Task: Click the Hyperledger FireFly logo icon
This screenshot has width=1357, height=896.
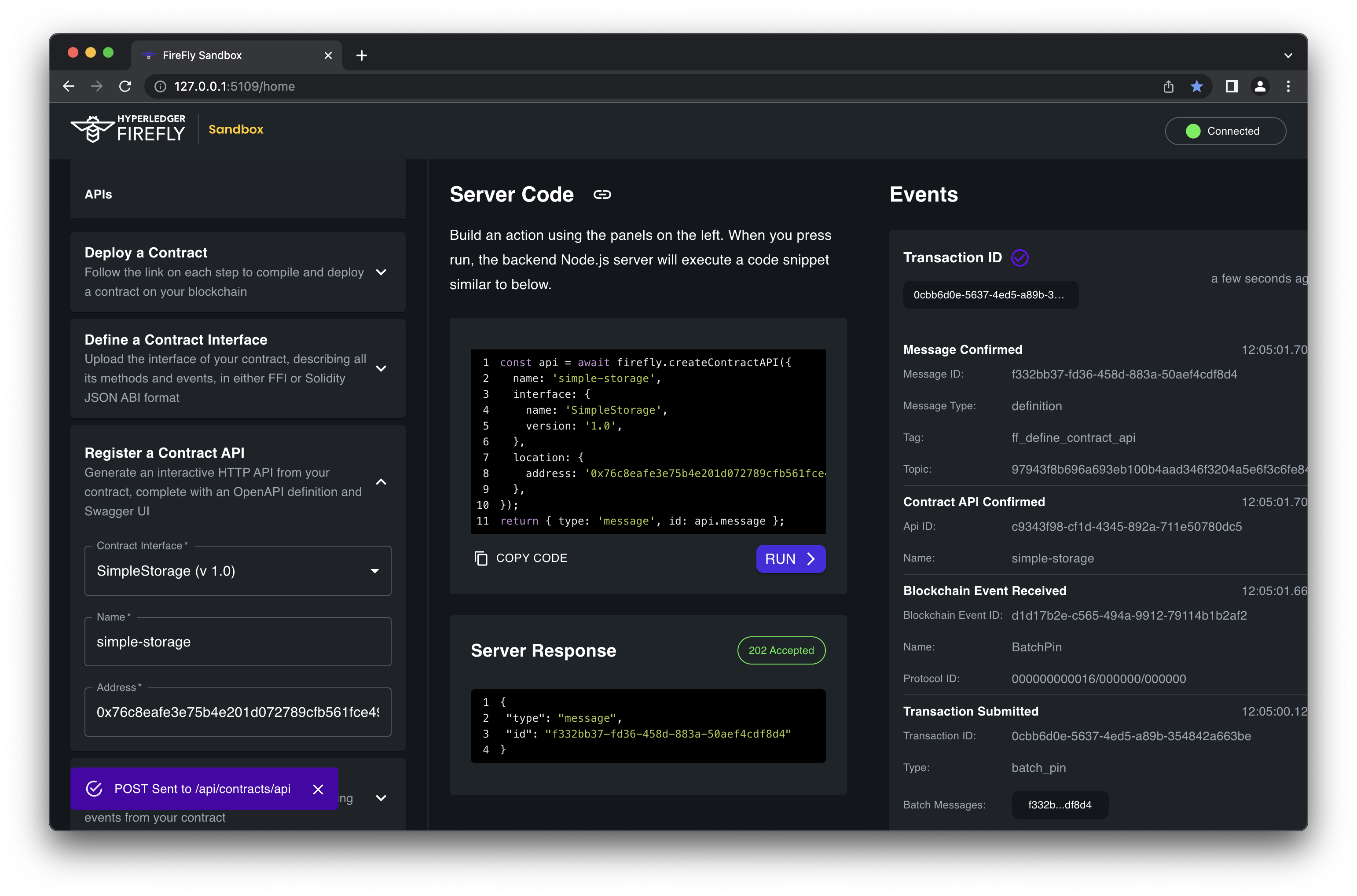Action: 91,131
